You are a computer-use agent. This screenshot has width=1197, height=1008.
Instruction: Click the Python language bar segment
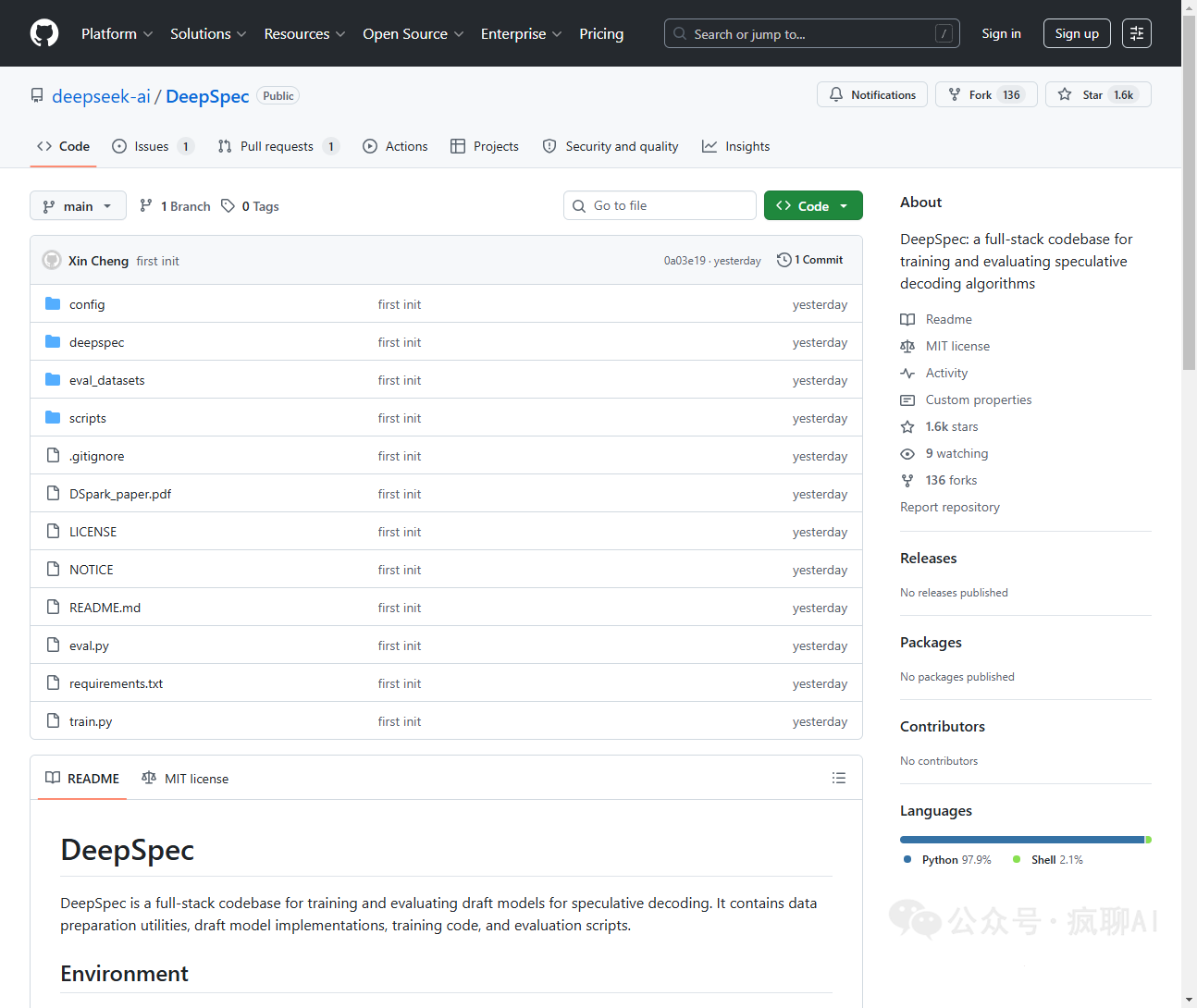(x=1022, y=840)
